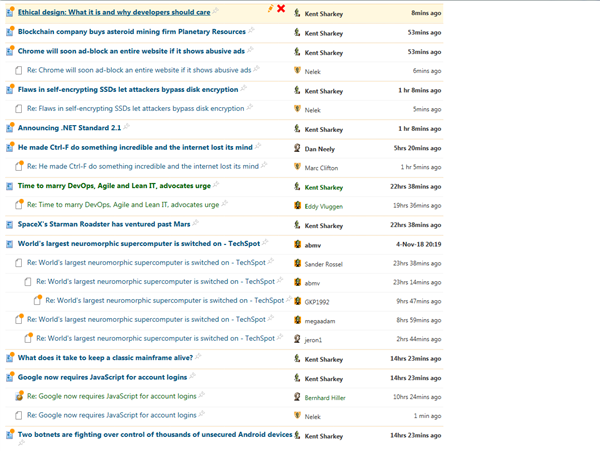Click the member badge icon next to GKP1992

click(x=297, y=301)
